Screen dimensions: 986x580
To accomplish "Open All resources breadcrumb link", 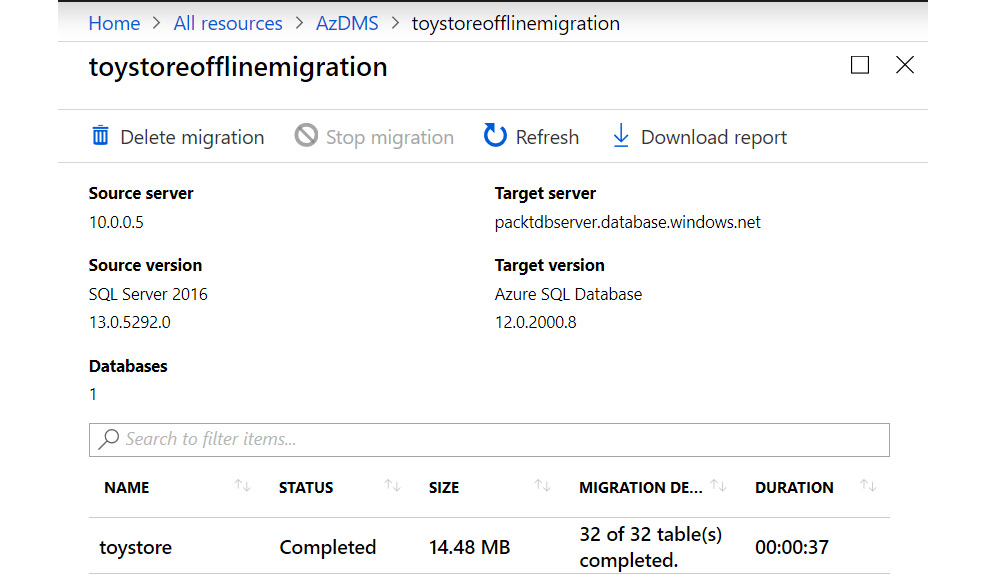I will pyautogui.click(x=228, y=23).
